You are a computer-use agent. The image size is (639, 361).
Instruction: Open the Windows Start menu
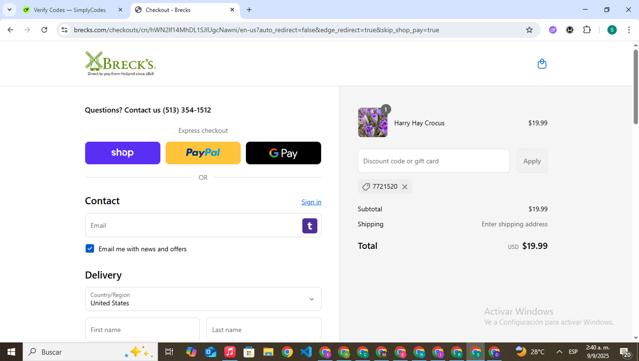11,352
